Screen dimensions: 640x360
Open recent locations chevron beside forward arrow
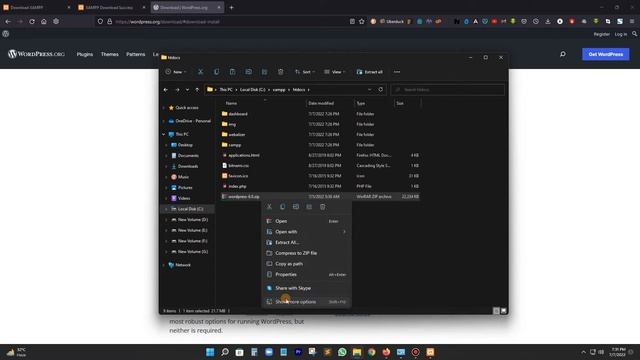click(187, 89)
